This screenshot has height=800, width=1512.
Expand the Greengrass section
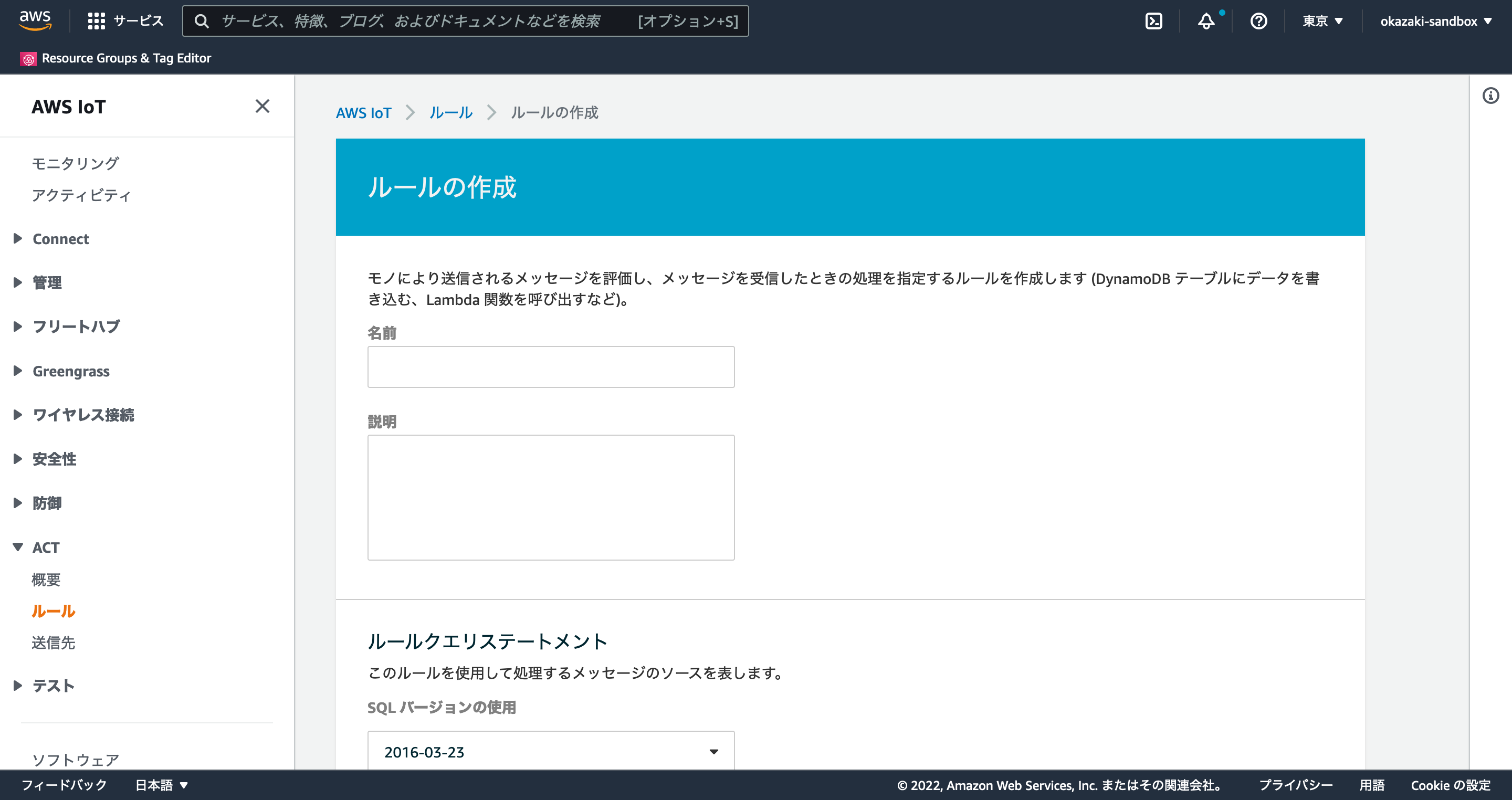[70, 371]
